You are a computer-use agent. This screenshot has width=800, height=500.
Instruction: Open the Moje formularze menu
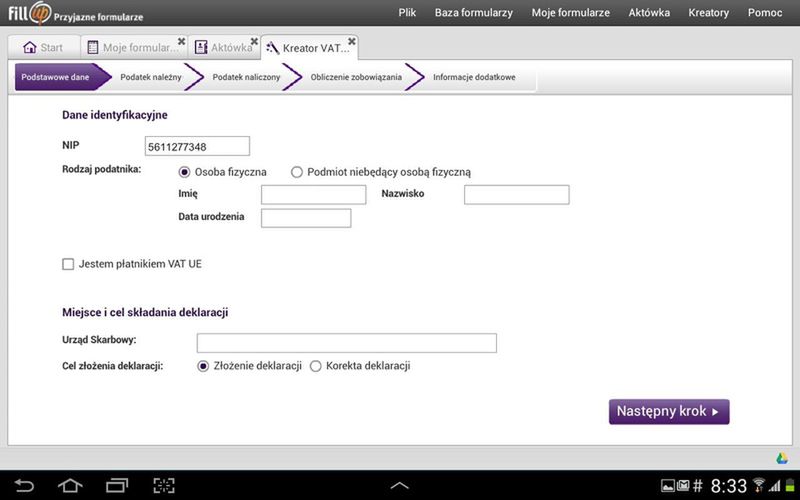570,13
